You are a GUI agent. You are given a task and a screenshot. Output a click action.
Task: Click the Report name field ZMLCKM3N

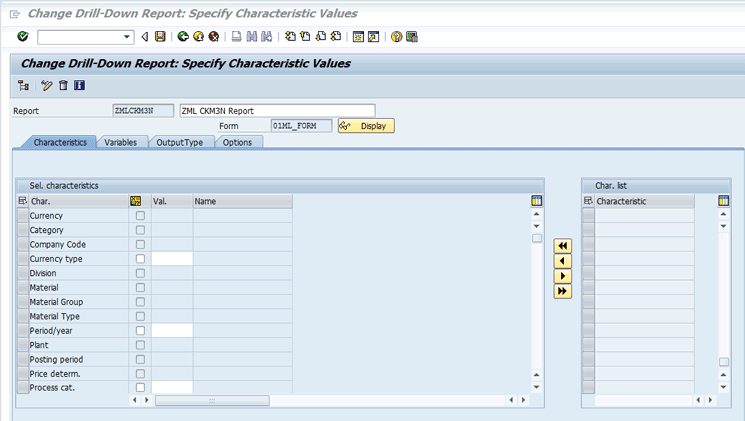[x=143, y=111]
